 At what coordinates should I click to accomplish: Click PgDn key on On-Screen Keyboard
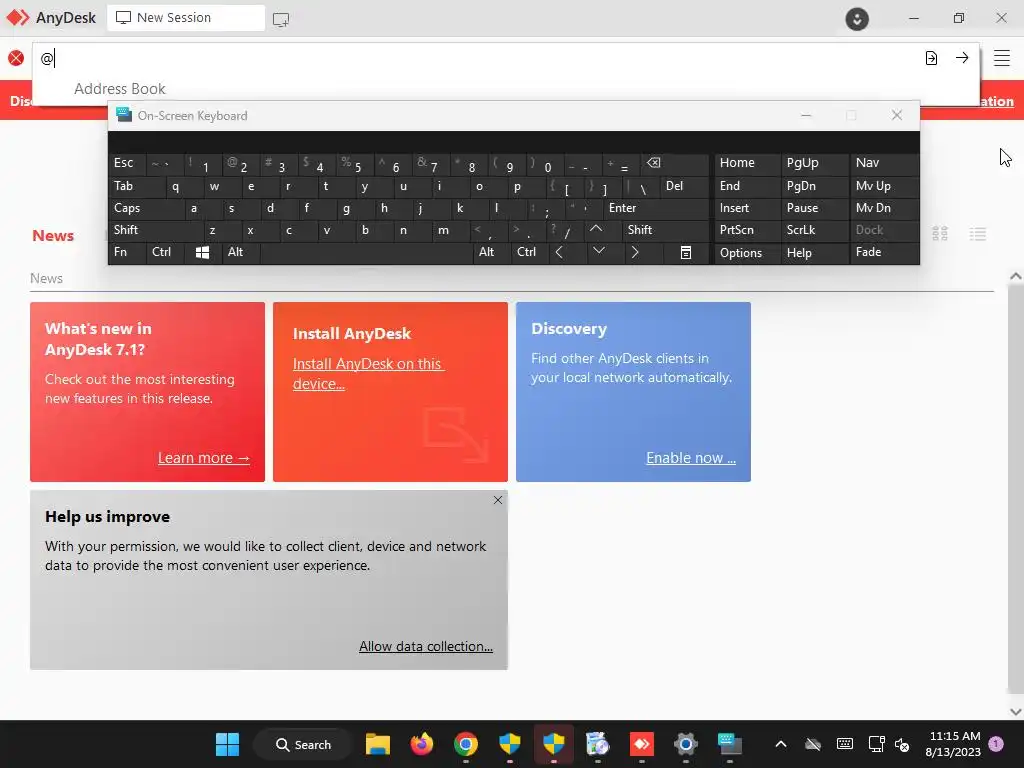pos(813,186)
